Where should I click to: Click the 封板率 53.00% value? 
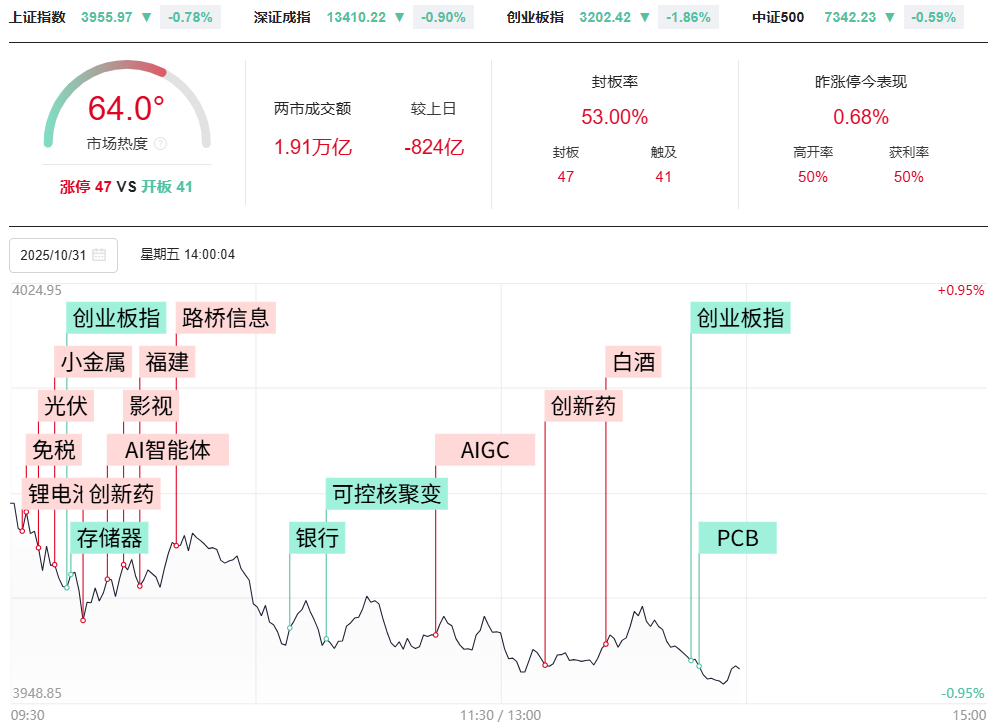pos(614,117)
